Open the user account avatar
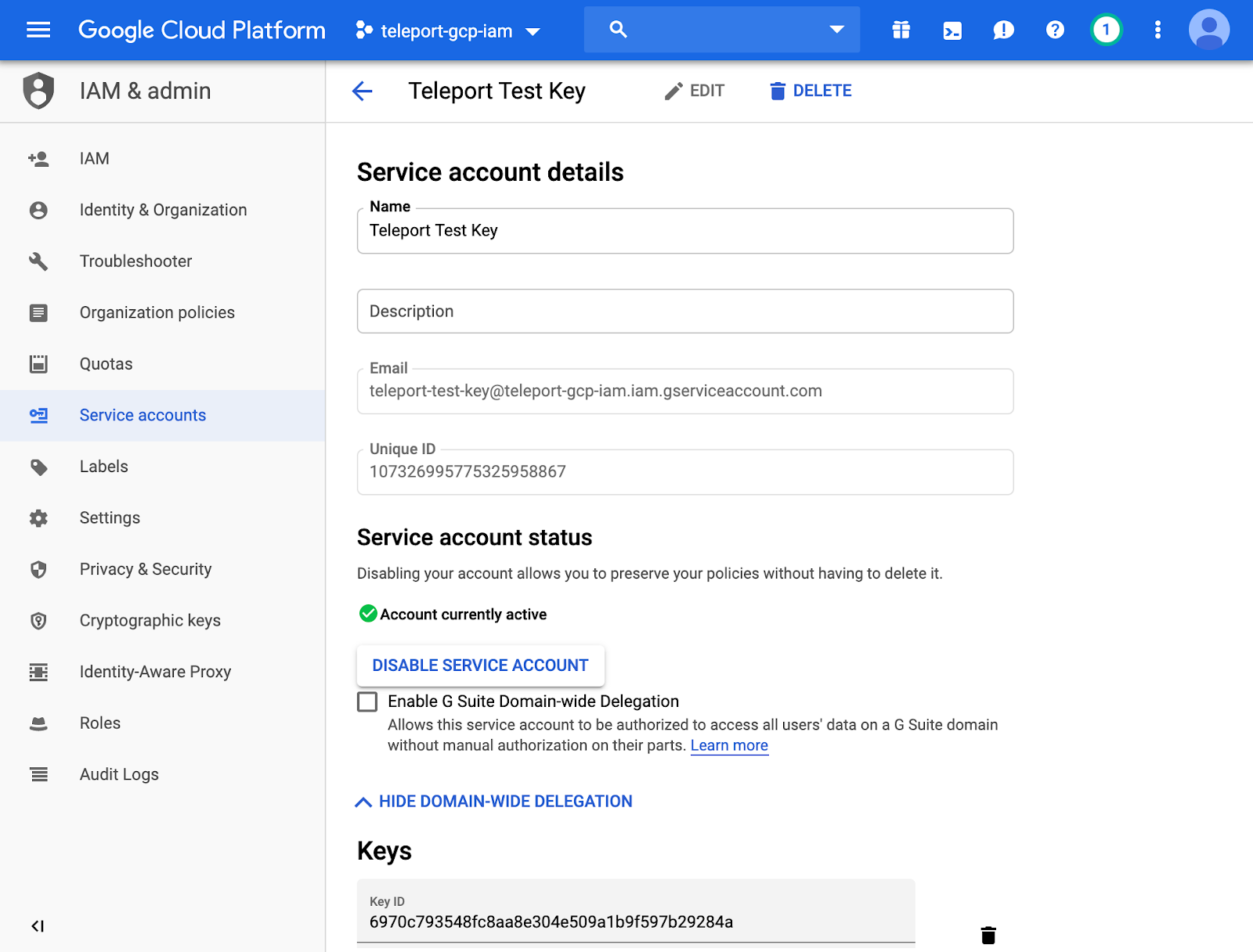Image resolution: width=1253 pixels, height=952 pixels. 1209,30
